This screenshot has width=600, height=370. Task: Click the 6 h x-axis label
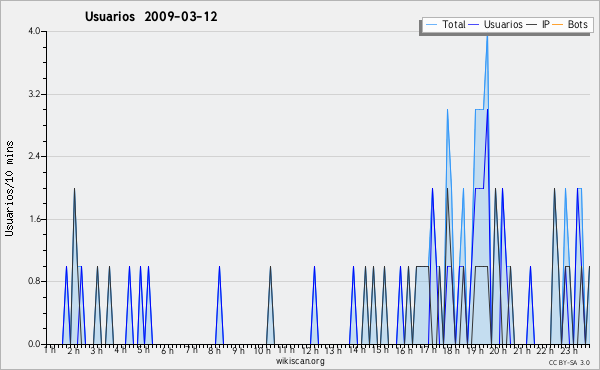167,350
